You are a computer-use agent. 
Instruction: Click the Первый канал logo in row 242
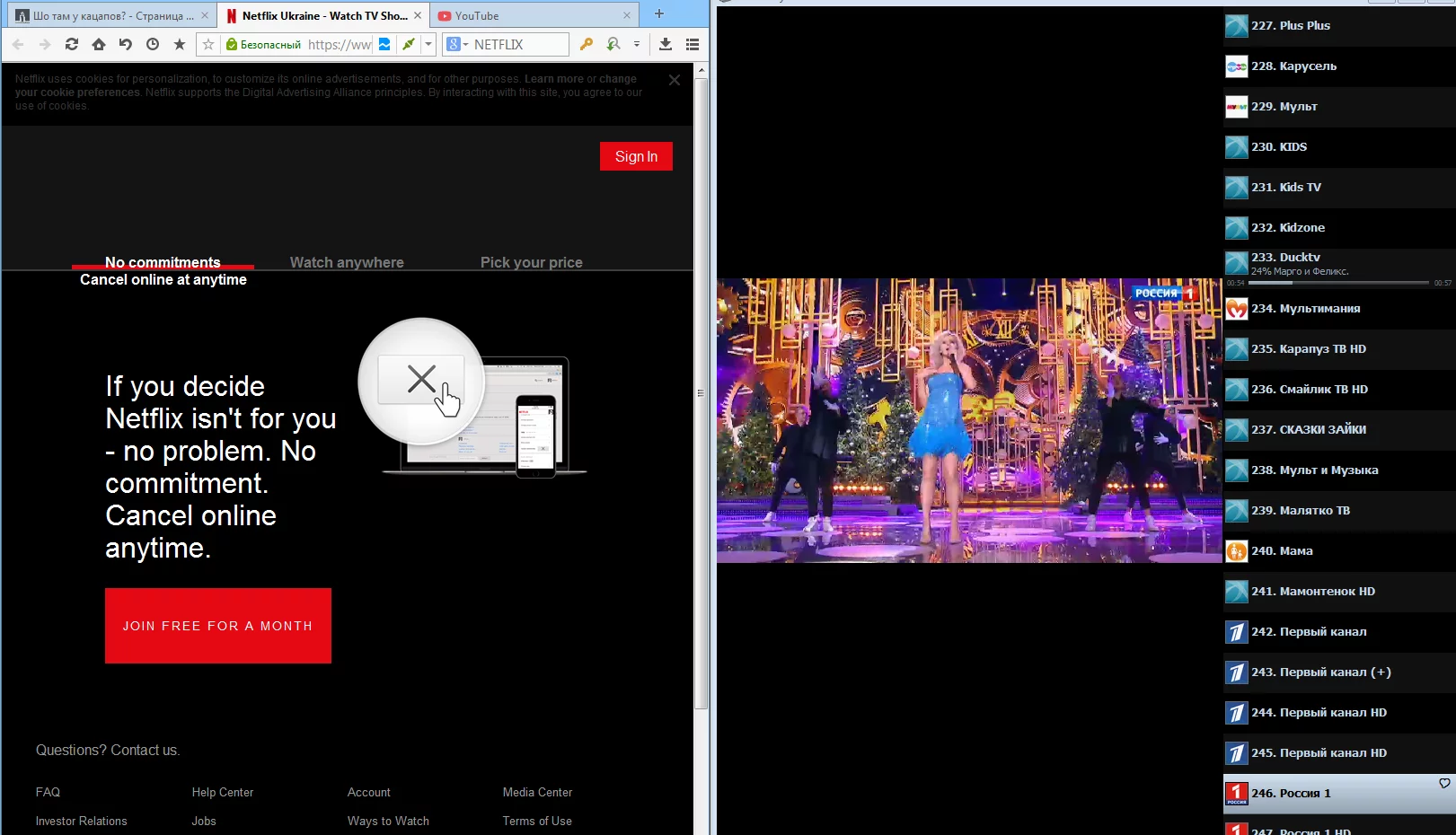click(1237, 631)
